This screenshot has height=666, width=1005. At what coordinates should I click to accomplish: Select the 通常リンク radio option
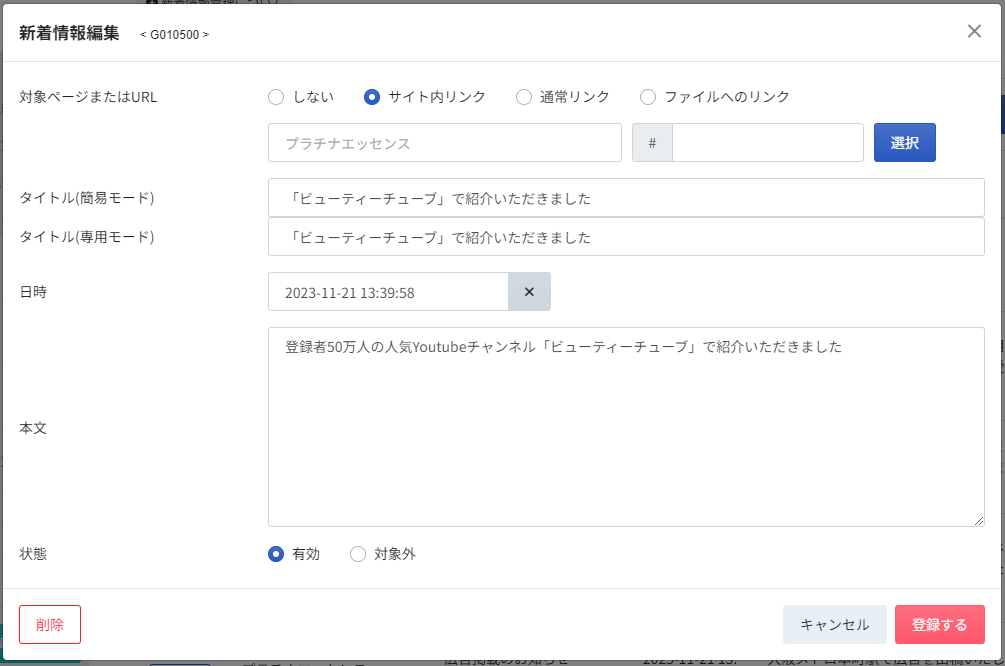coord(524,97)
